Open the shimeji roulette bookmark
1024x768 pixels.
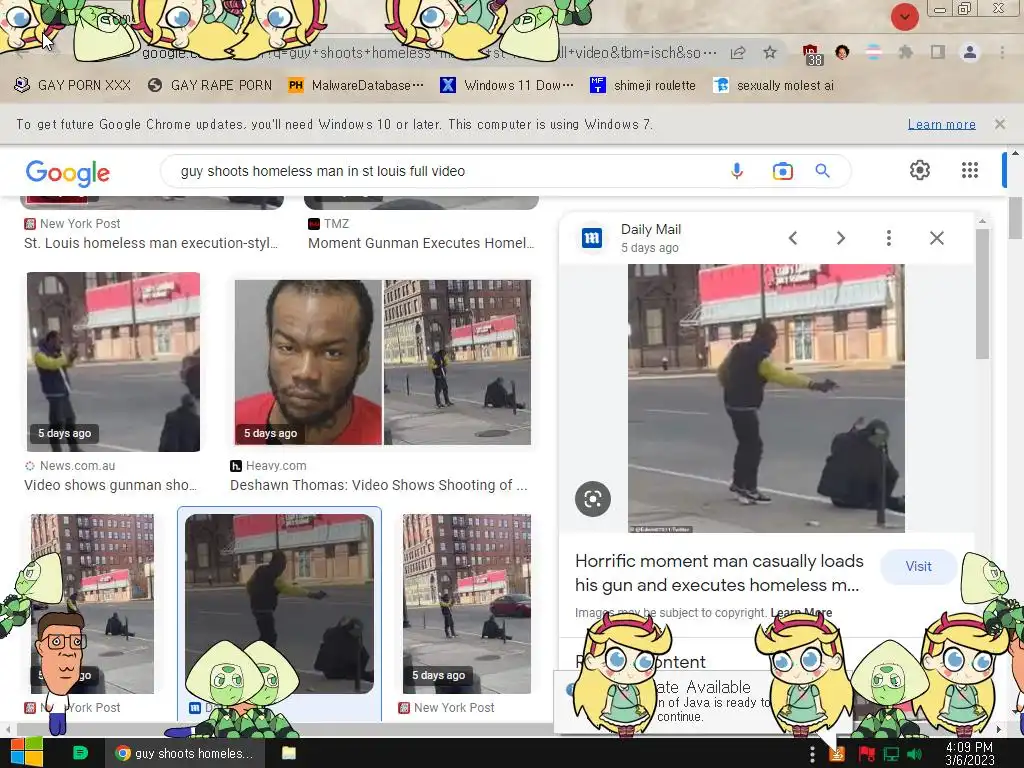643,86
